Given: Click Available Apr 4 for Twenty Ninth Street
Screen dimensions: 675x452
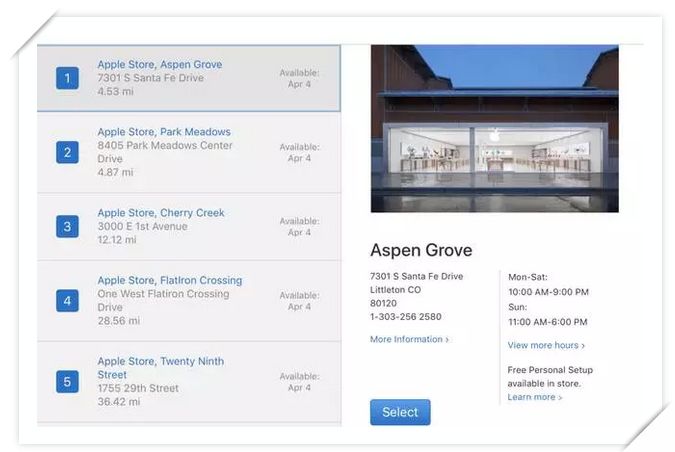Looking at the screenshot, I should pyautogui.click(x=299, y=381).
